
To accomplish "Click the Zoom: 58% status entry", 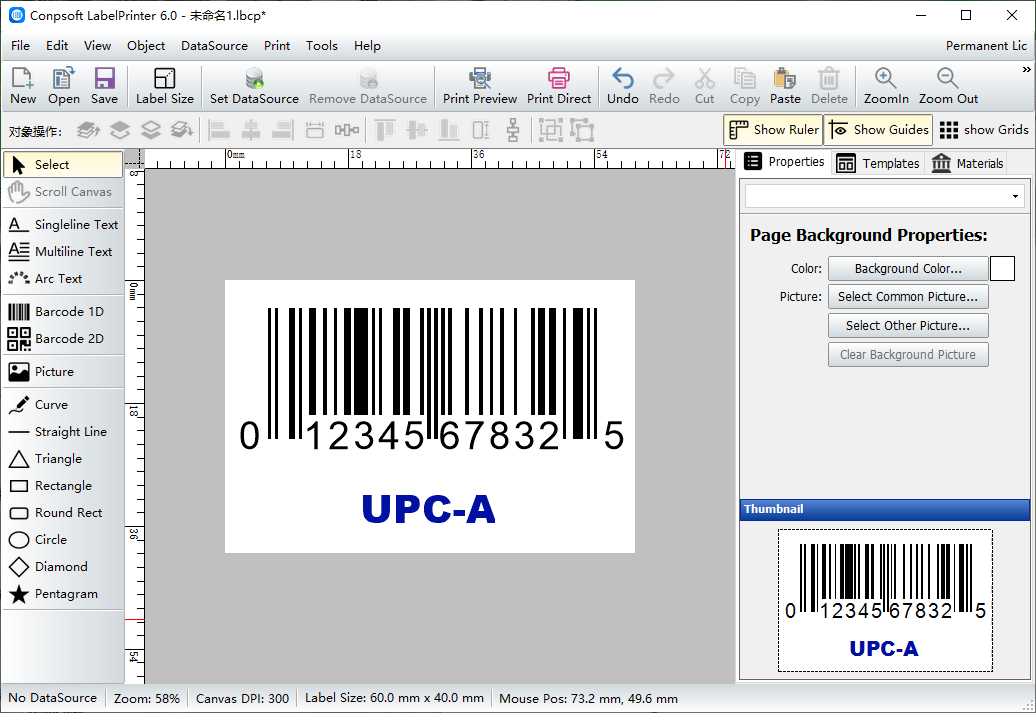I will [147, 698].
